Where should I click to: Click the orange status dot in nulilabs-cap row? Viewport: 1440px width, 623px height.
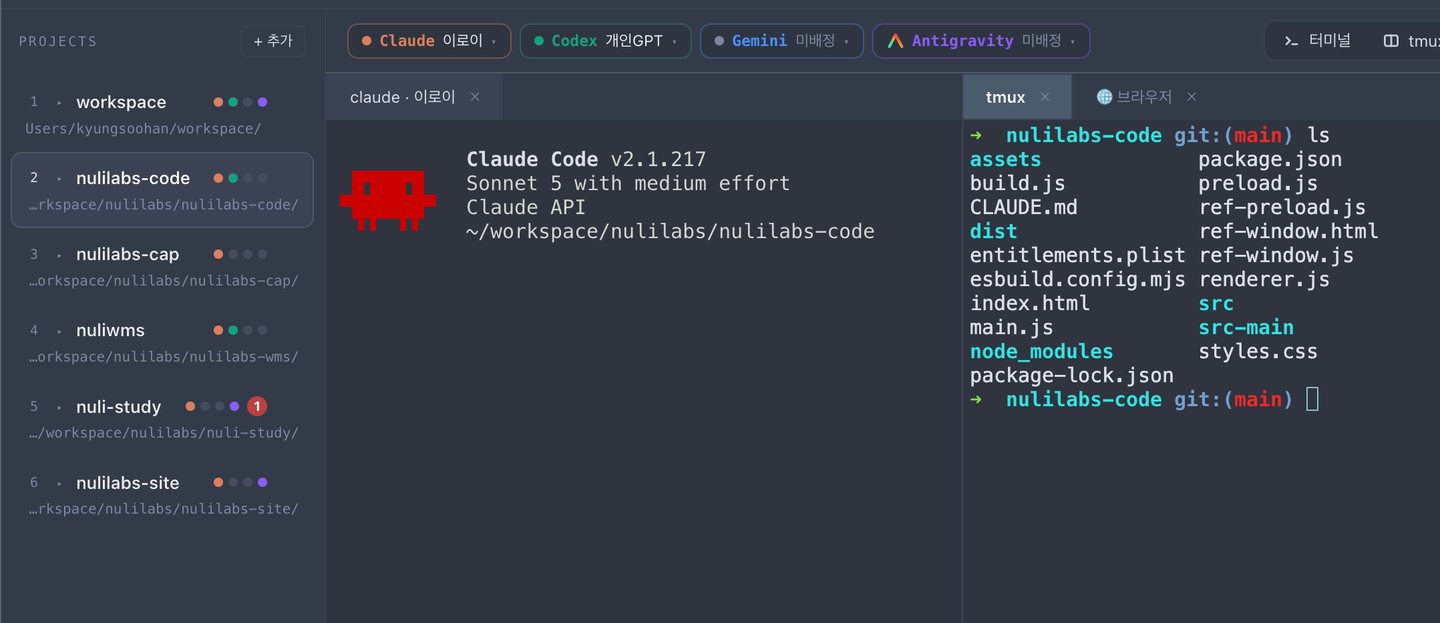(218, 254)
